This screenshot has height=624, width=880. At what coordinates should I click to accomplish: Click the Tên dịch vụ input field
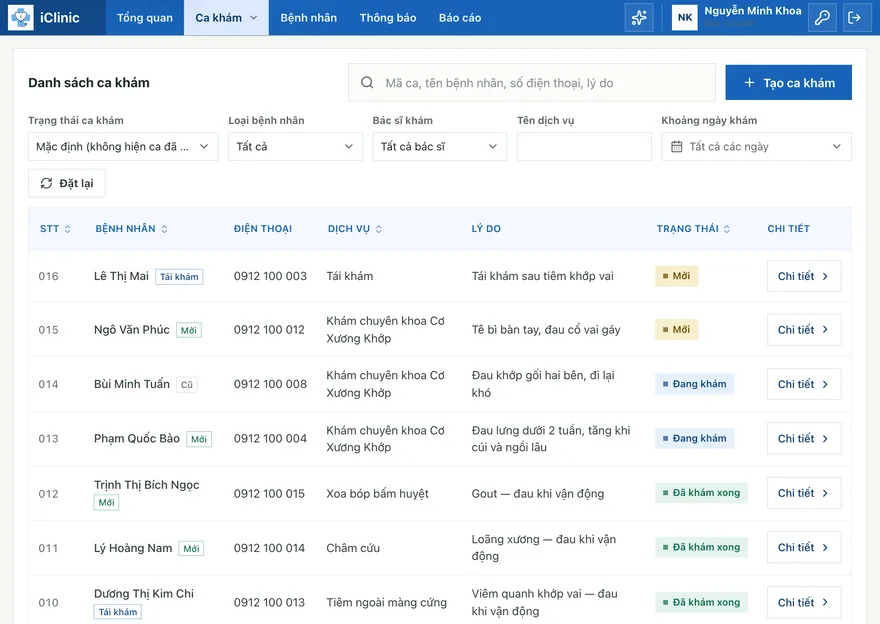coord(584,146)
